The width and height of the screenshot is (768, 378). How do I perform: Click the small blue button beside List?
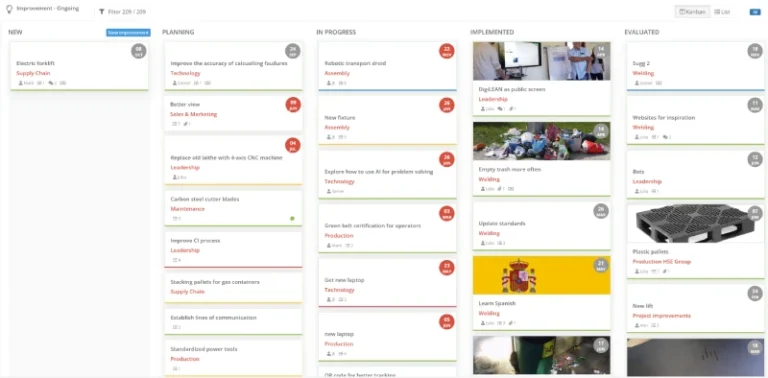755,12
